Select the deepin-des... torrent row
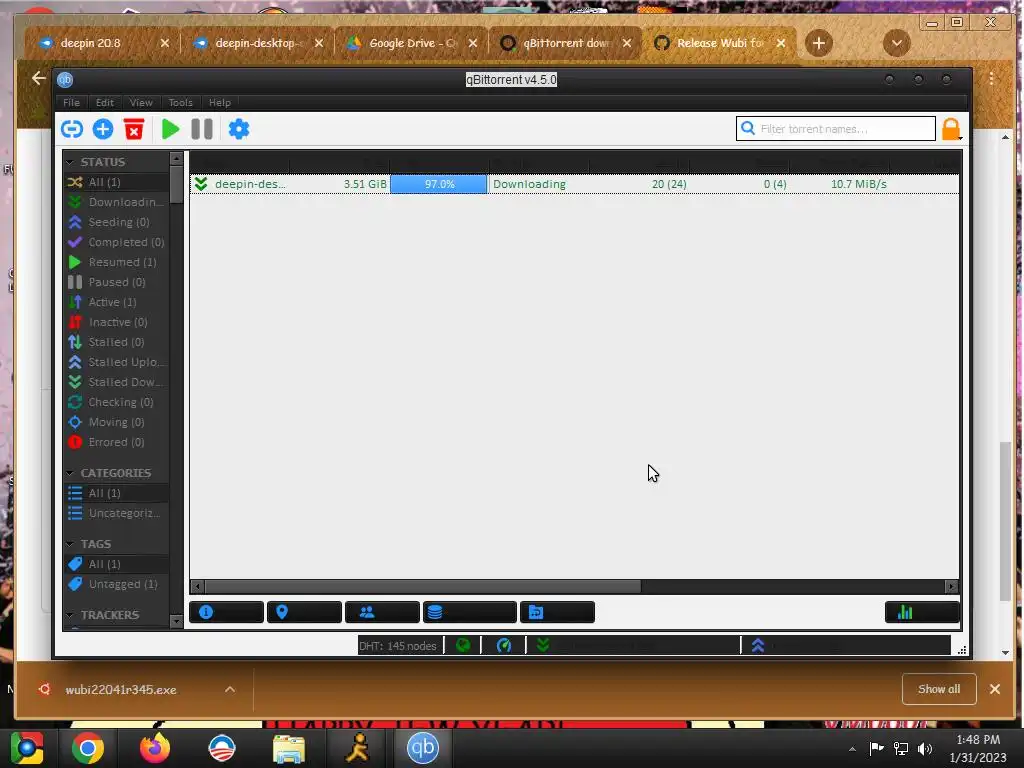 [575, 184]
